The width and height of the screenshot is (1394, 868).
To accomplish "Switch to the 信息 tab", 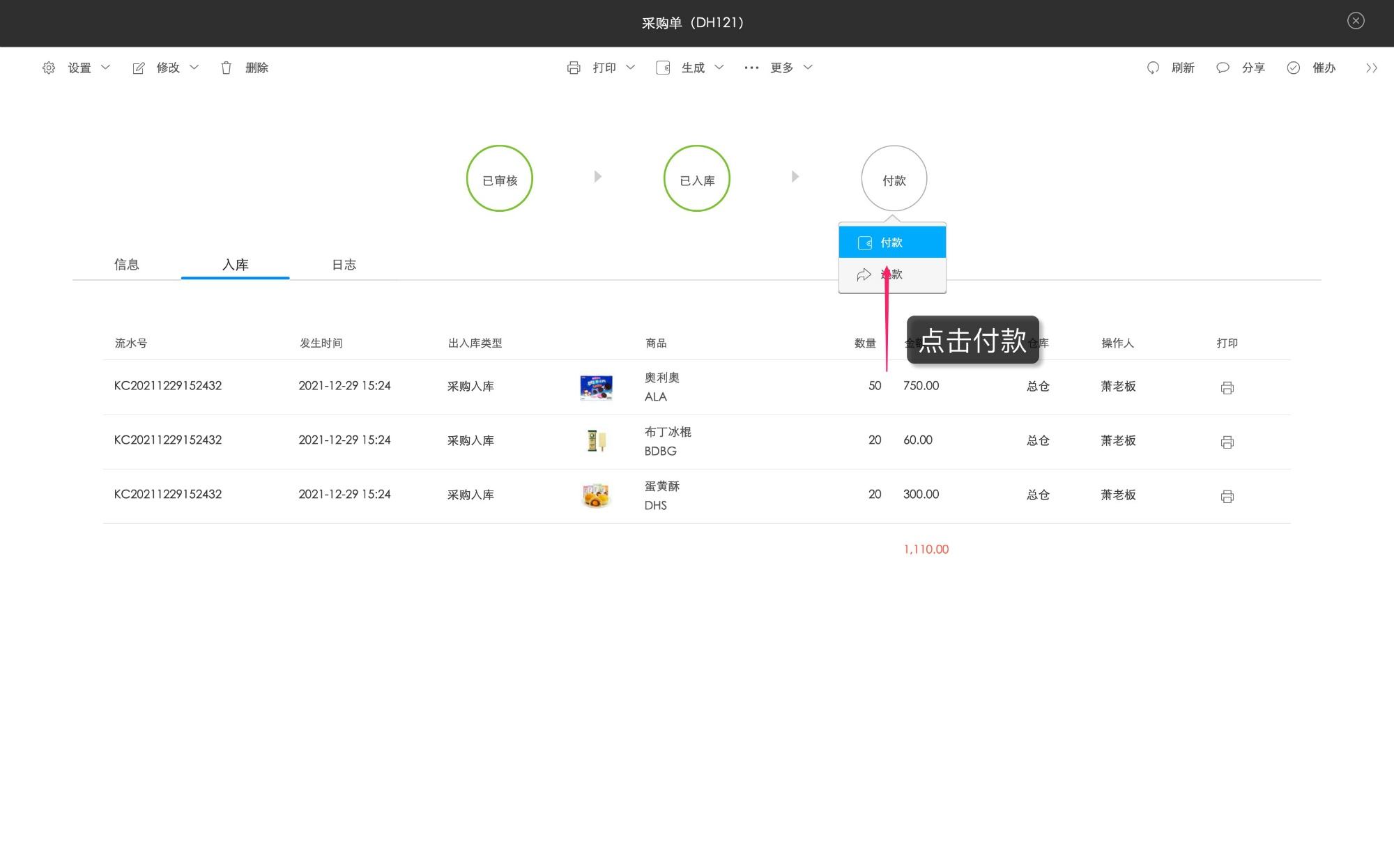I will [x=127, y=265].
